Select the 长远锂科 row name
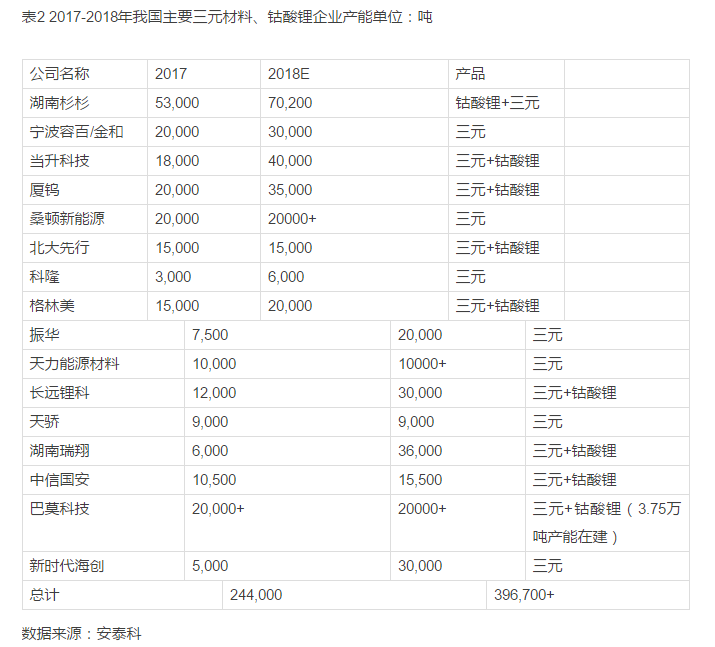 tap(60, 393)
